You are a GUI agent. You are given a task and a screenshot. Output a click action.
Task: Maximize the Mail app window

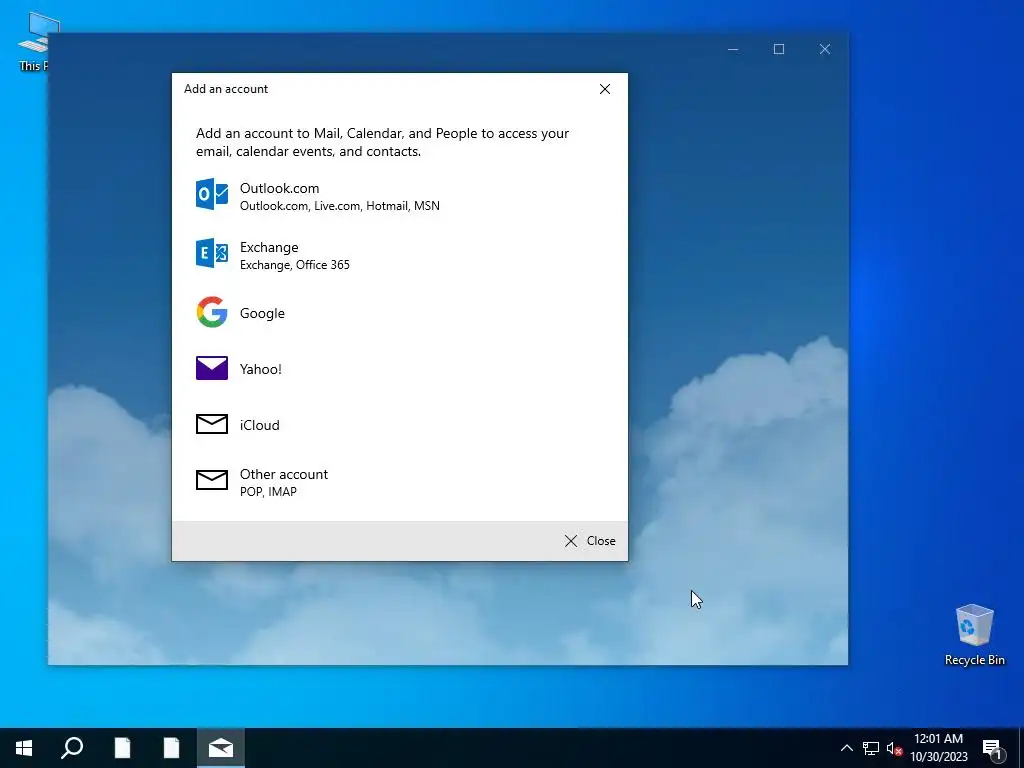click(778, 49)
